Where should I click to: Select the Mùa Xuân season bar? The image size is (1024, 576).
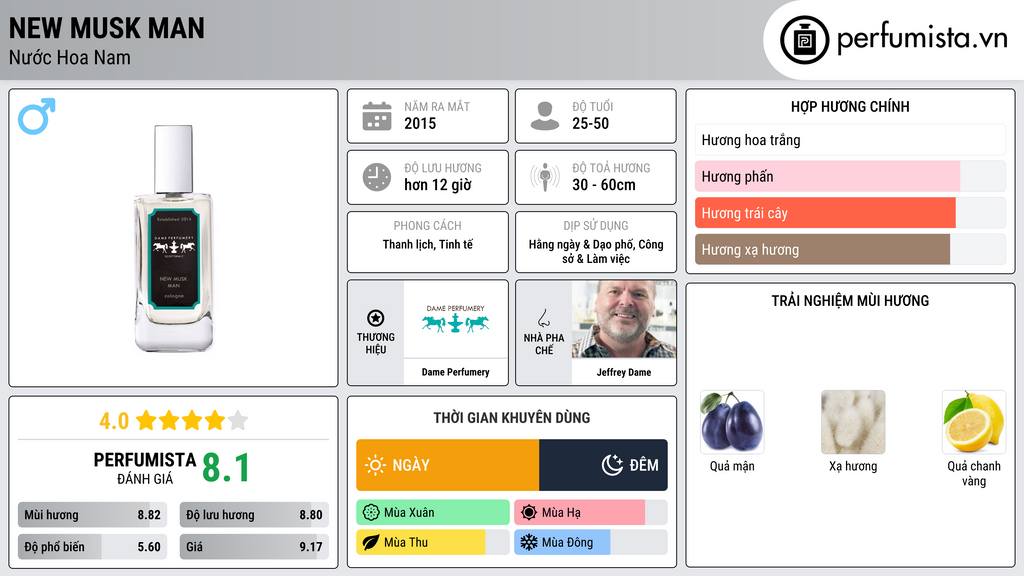433,513
